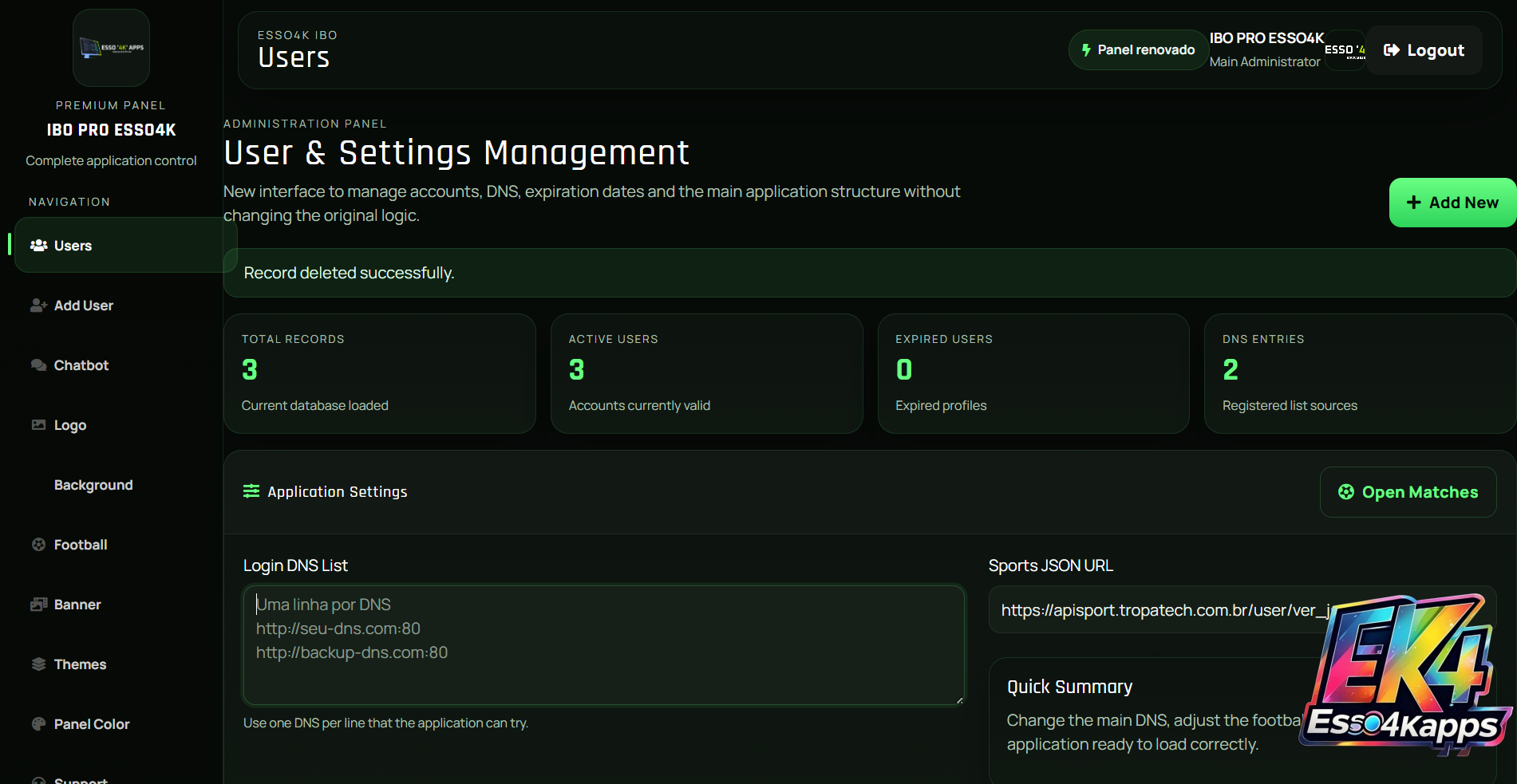Open the Chatbot section icon
1517x784 pixels.
click(x=38, y=365)
